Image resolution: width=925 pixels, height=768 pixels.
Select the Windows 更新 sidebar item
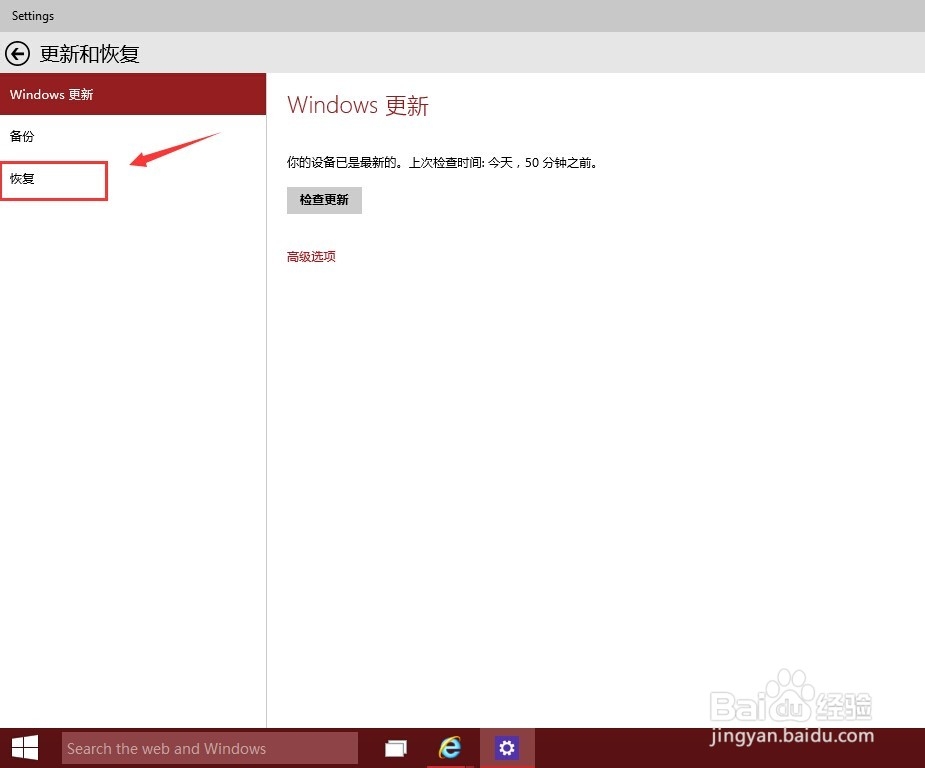point(133,94)
